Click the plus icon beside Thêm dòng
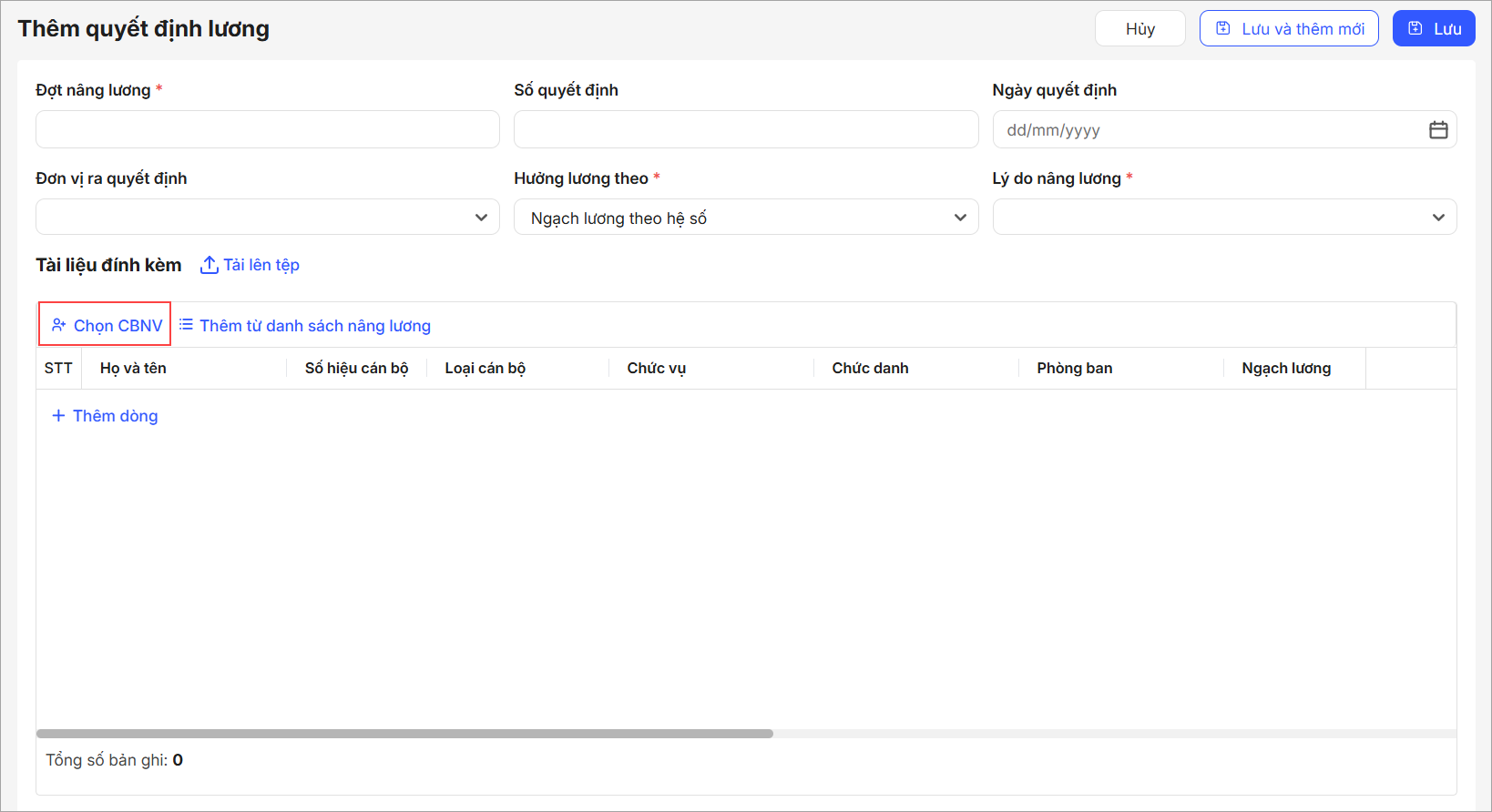Viewport: 1492px width, 812px height. (58, 416)
